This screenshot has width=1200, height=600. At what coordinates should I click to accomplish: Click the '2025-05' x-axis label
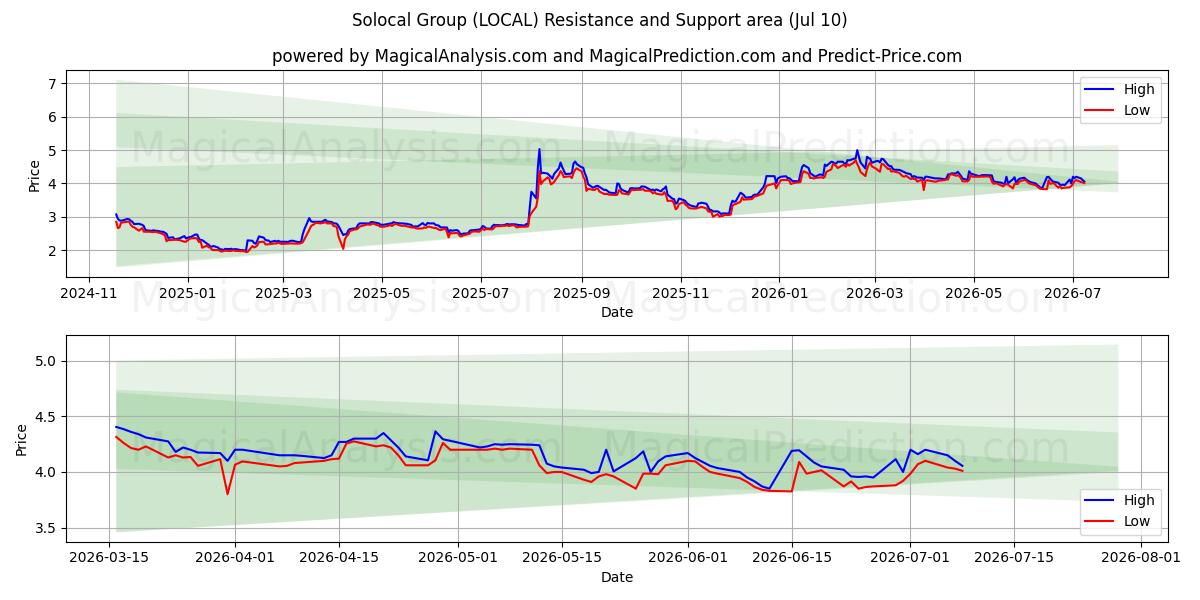(382, 294)
